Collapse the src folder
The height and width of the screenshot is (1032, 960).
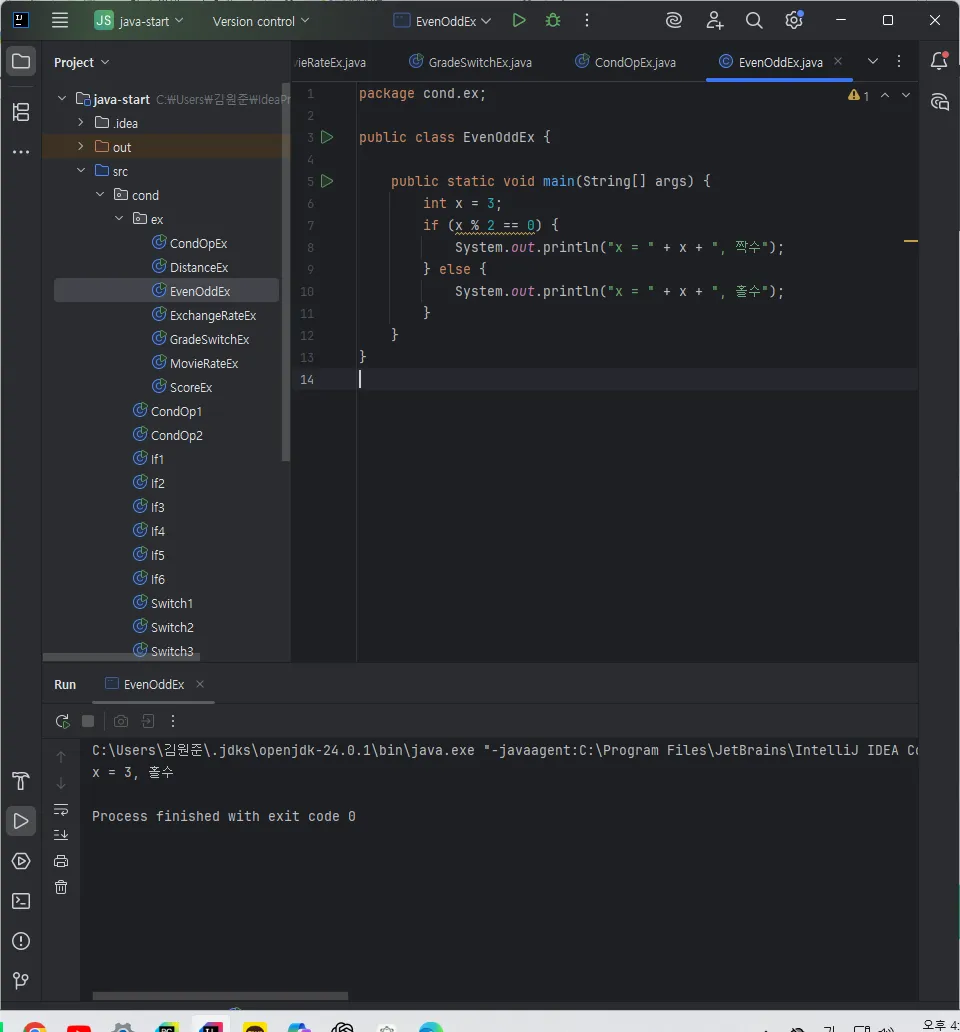[x=81, y=170]
